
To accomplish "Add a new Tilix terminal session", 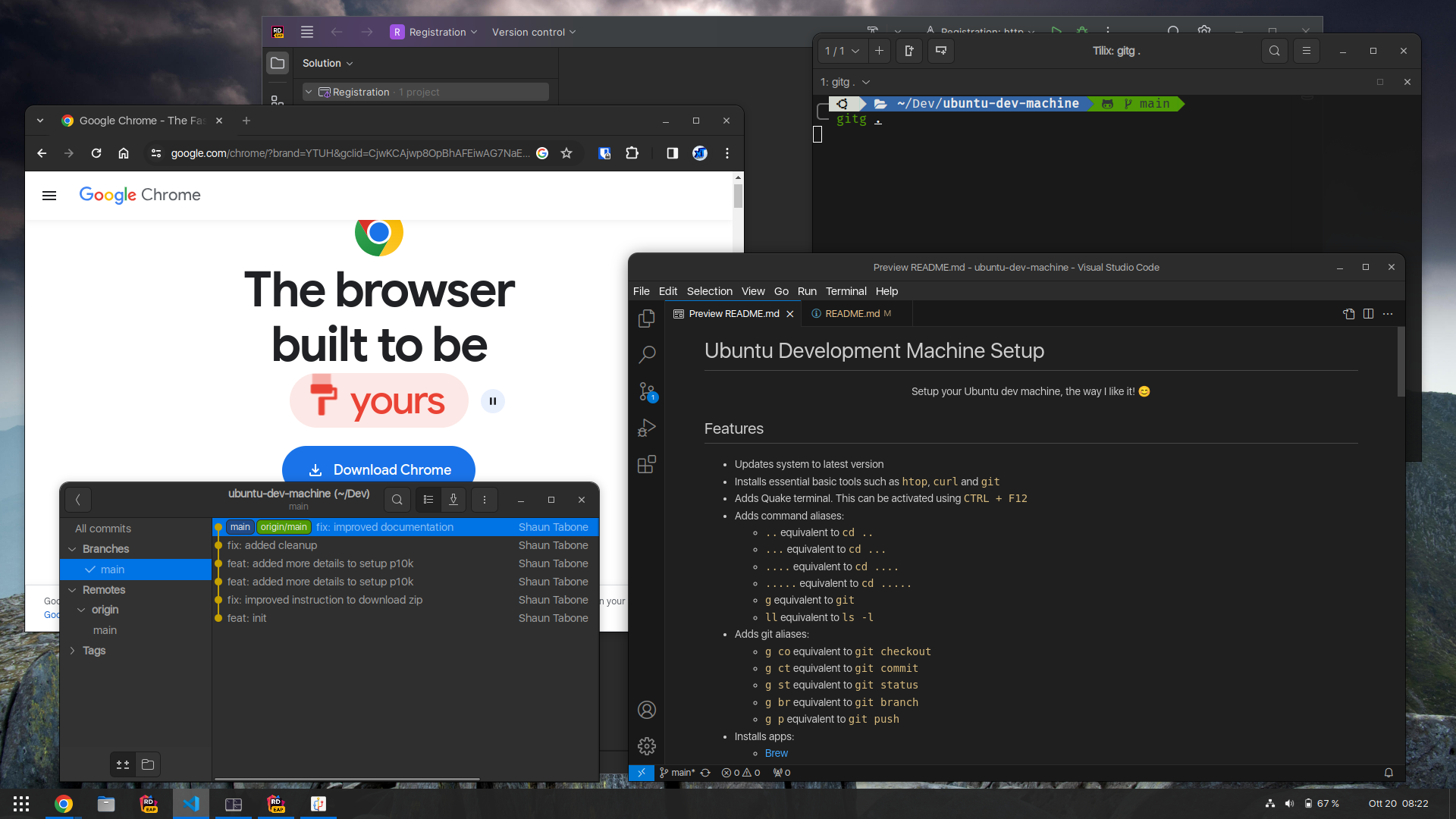I will click(x=879, y=51).
